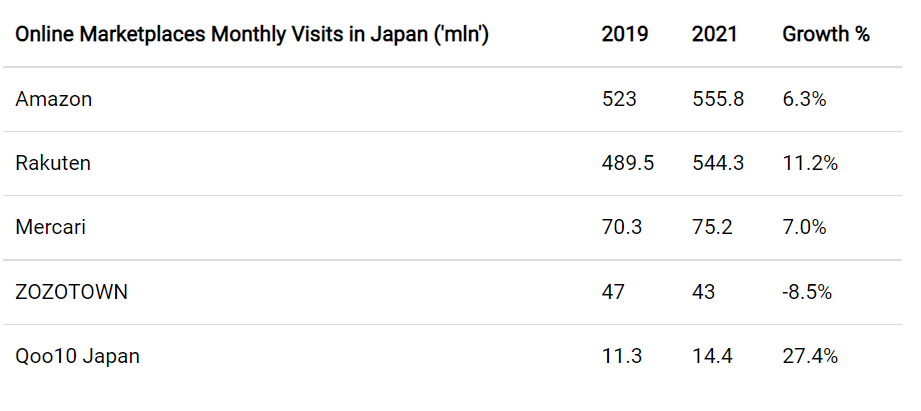Click Mercari's 2021 value 75.2

click(712, 227)
